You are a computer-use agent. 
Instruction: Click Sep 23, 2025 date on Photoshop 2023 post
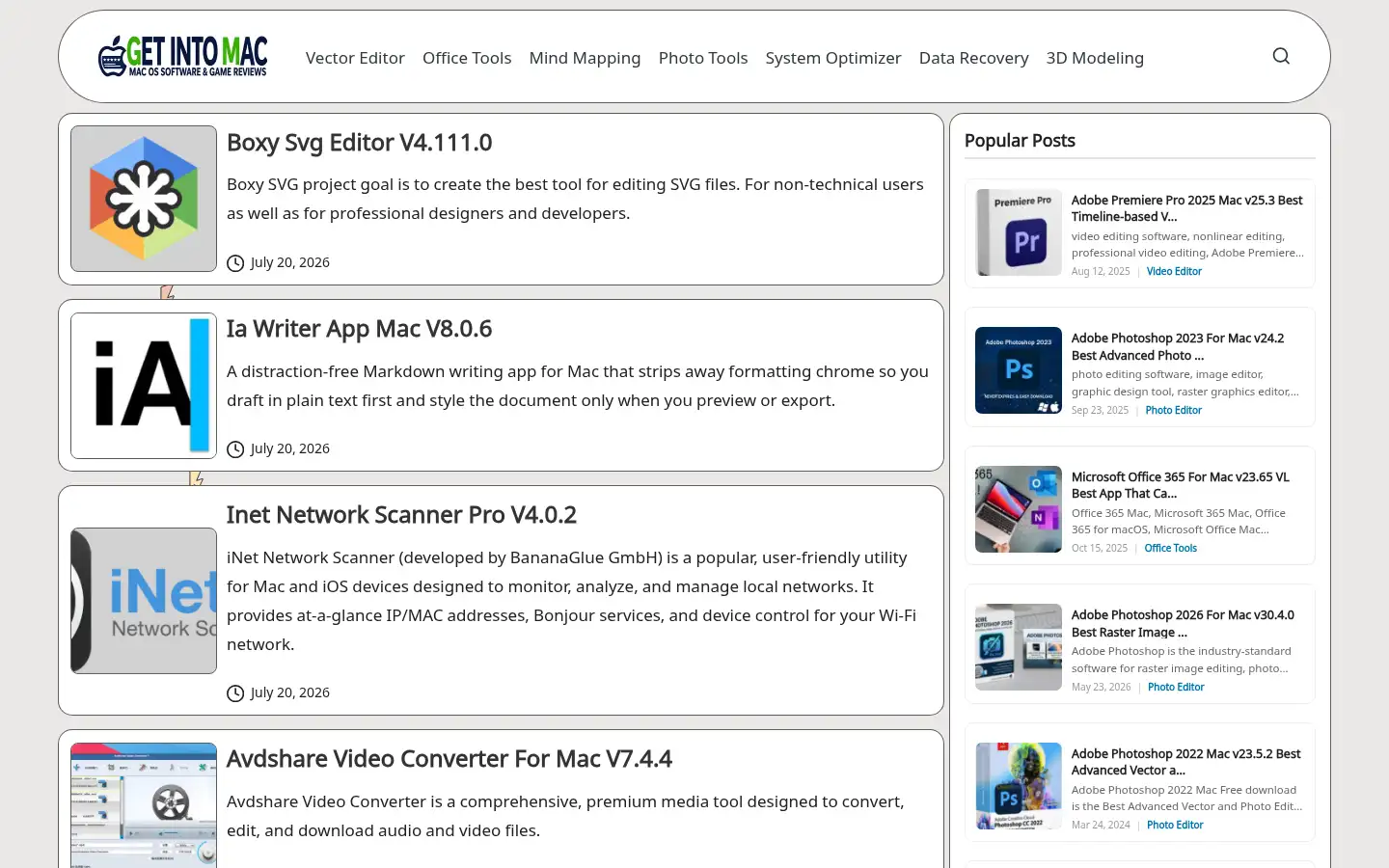click(1100, 411)
